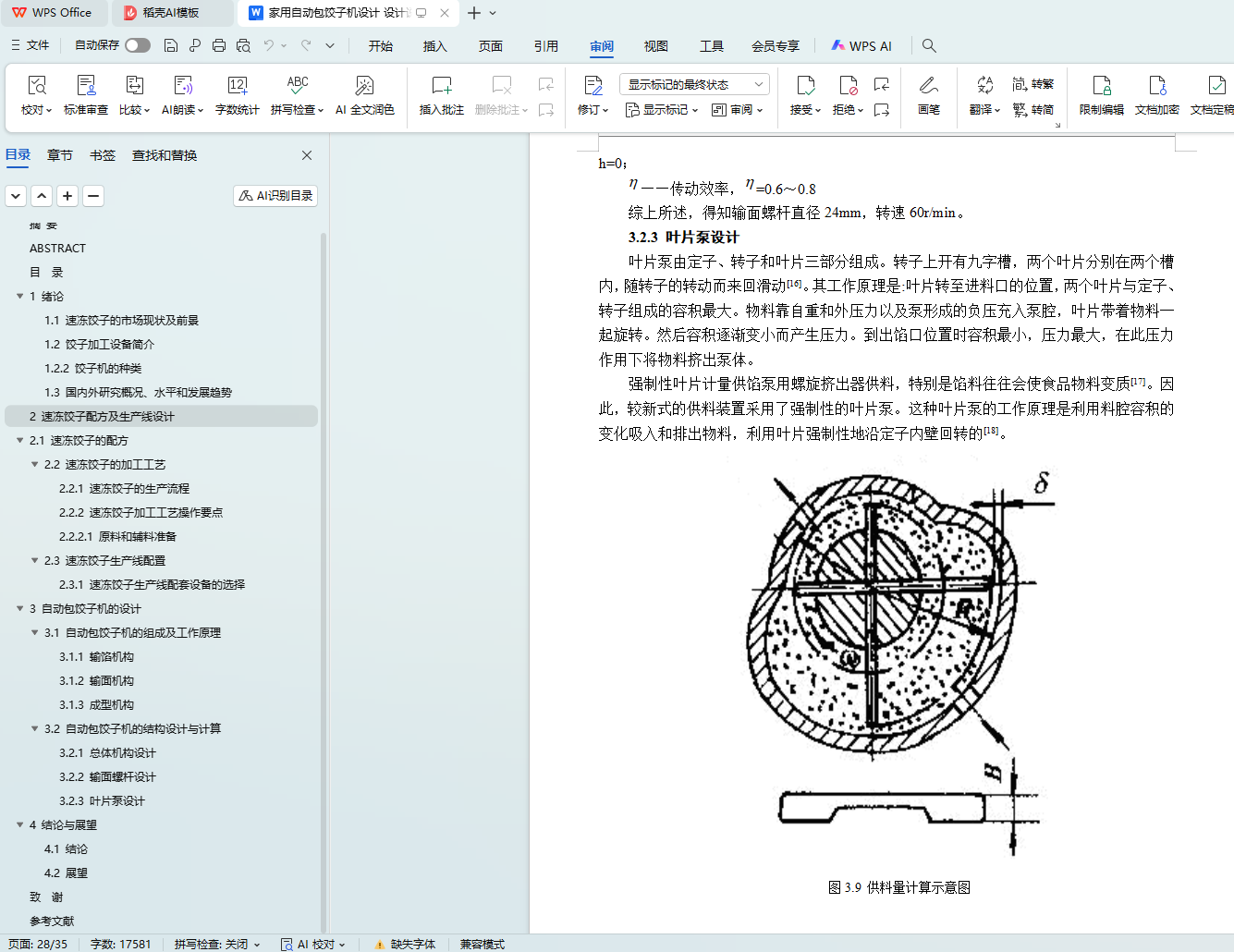This screenshot has width=1234, height=952.
Task: Click the AI识别目录 button
Action: coord(275,196)
